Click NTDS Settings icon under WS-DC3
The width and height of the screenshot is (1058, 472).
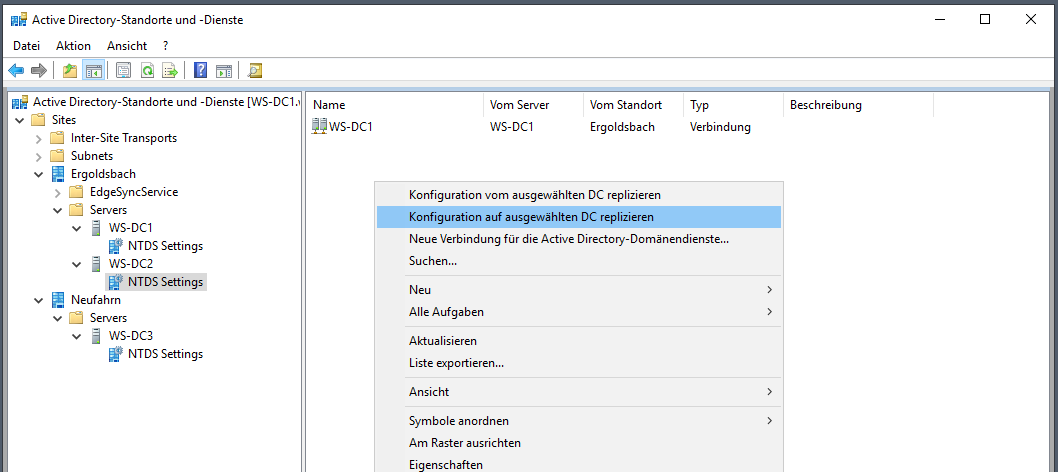[x=116, y=353]
